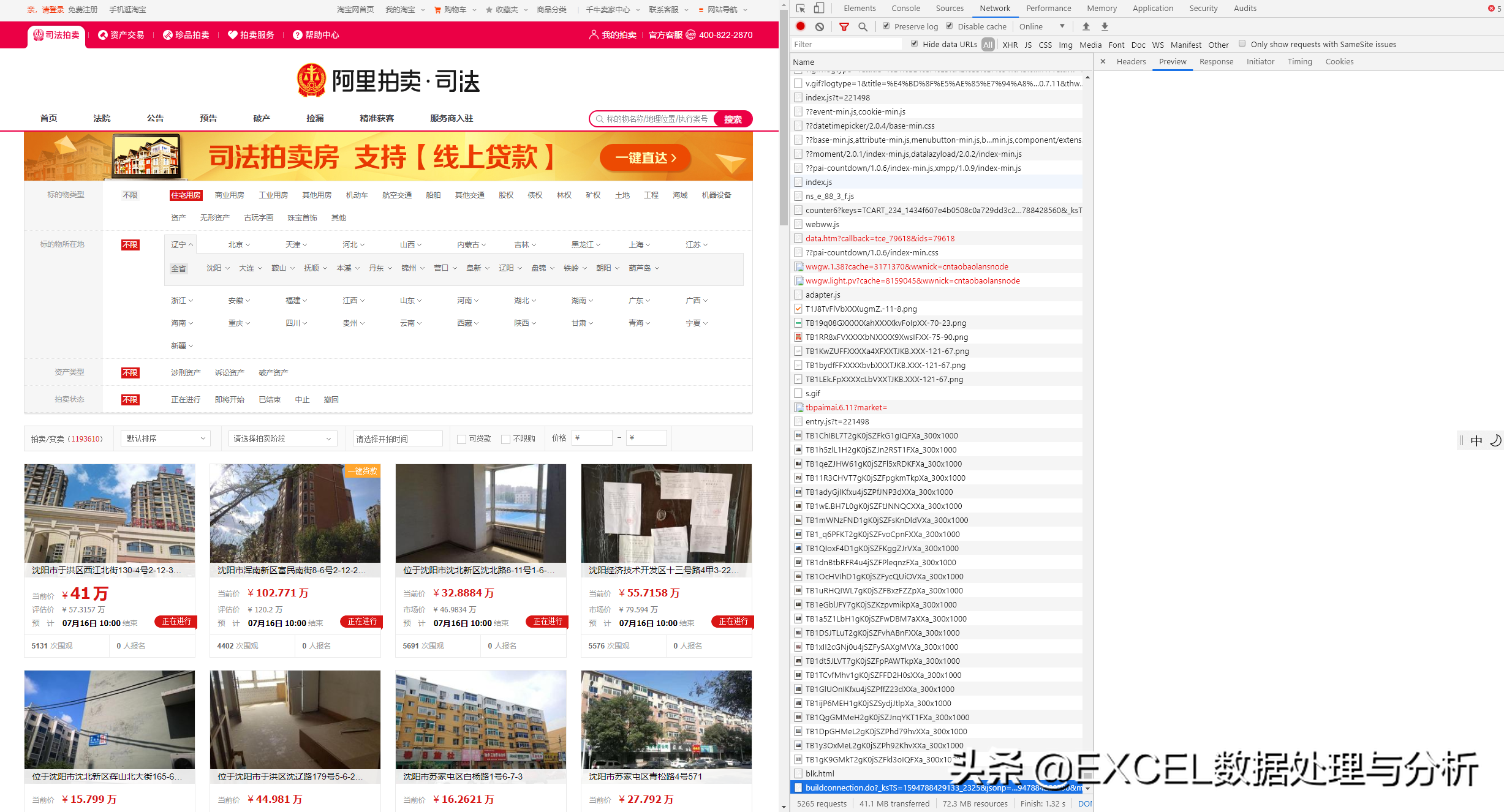Click minimum price input field
This screenshot has width=1504, height=812.
(592, 438)
